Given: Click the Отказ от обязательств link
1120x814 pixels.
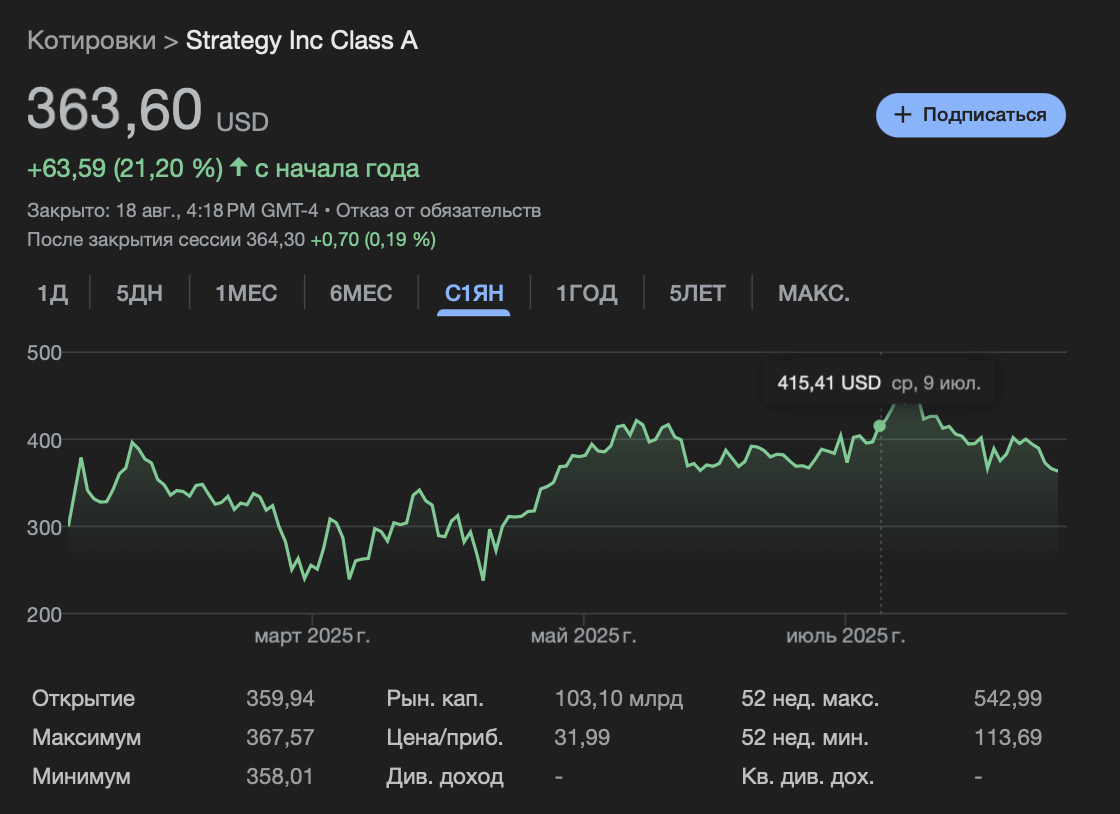Looking at the screenshot, I should tap(438, 211).
